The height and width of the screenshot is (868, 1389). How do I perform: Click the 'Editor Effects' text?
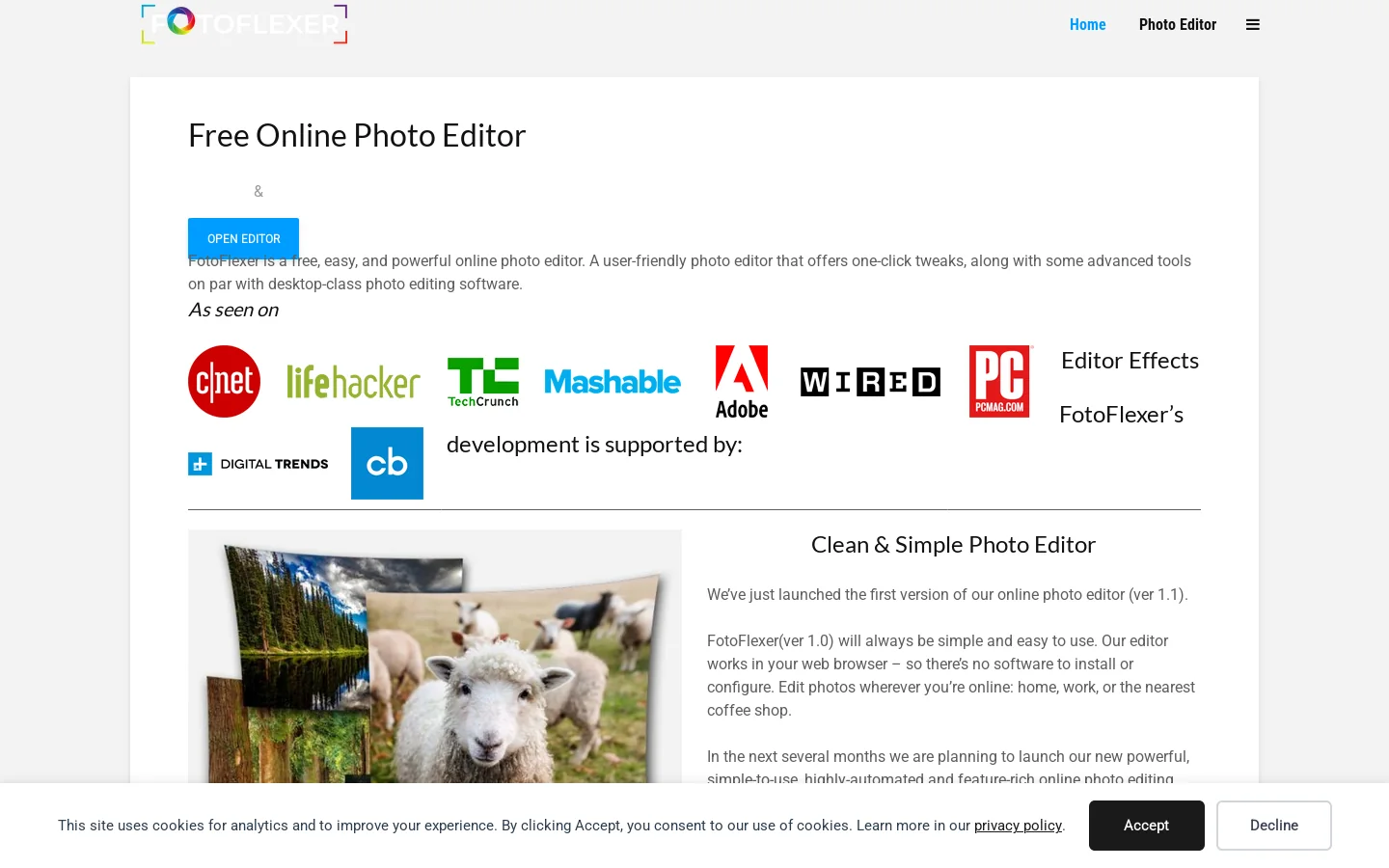(1130, 361)
